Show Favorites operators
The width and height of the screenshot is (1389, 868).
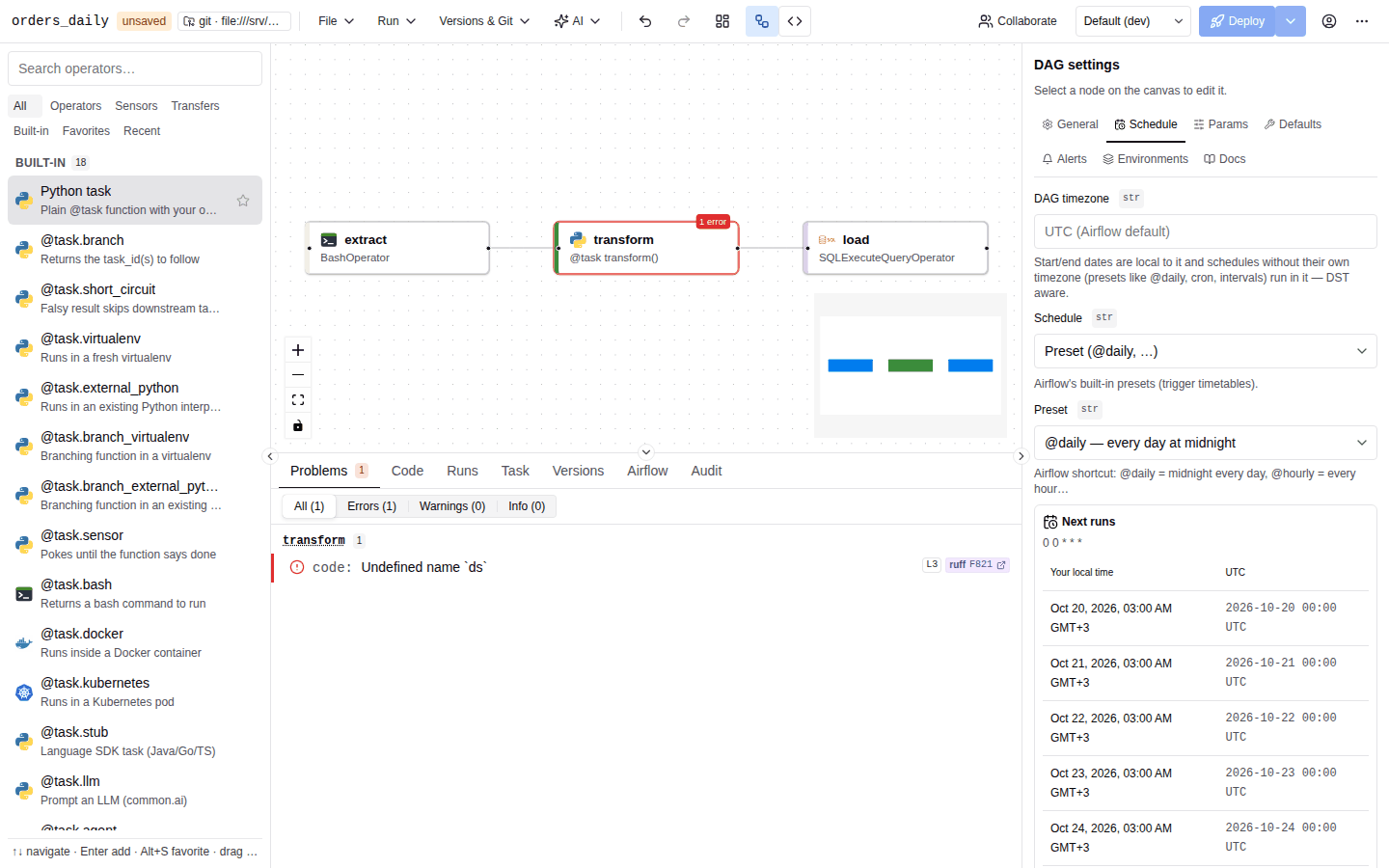click(x=86, y=131)
